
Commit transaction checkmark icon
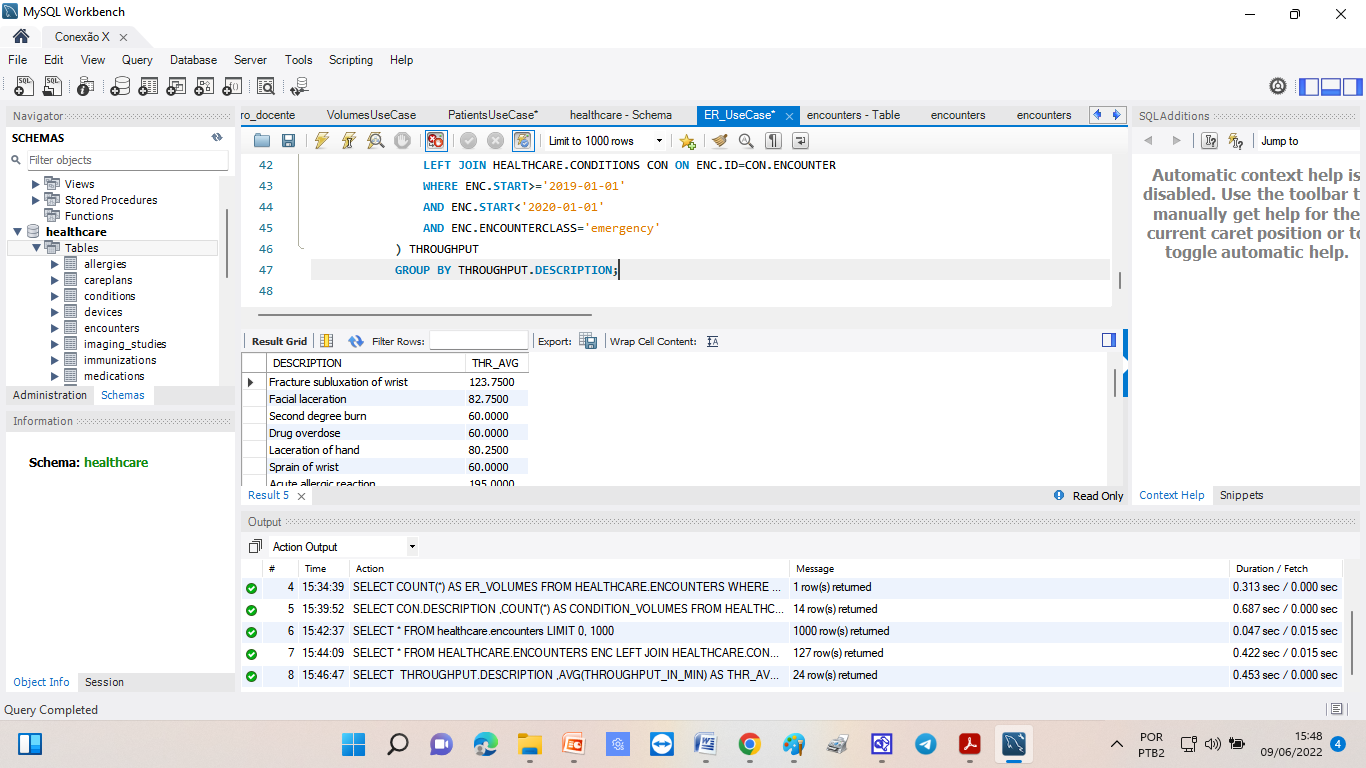pos(468,141)
